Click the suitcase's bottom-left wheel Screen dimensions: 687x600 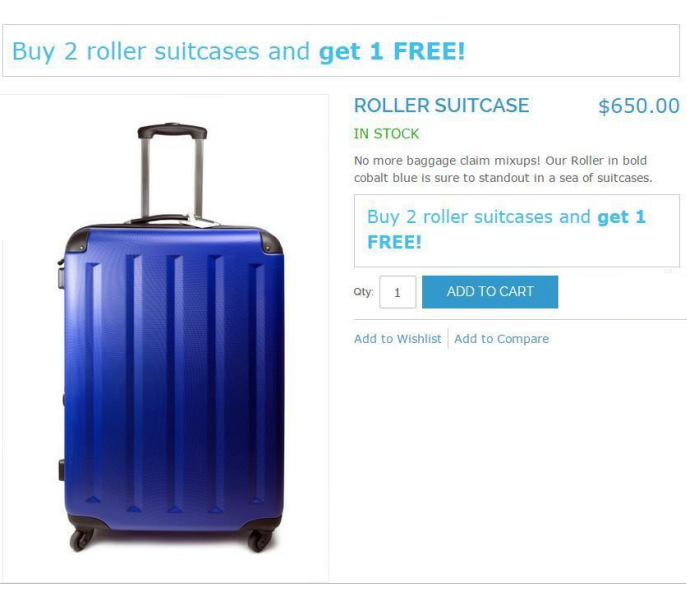click(x=81, y=539)
